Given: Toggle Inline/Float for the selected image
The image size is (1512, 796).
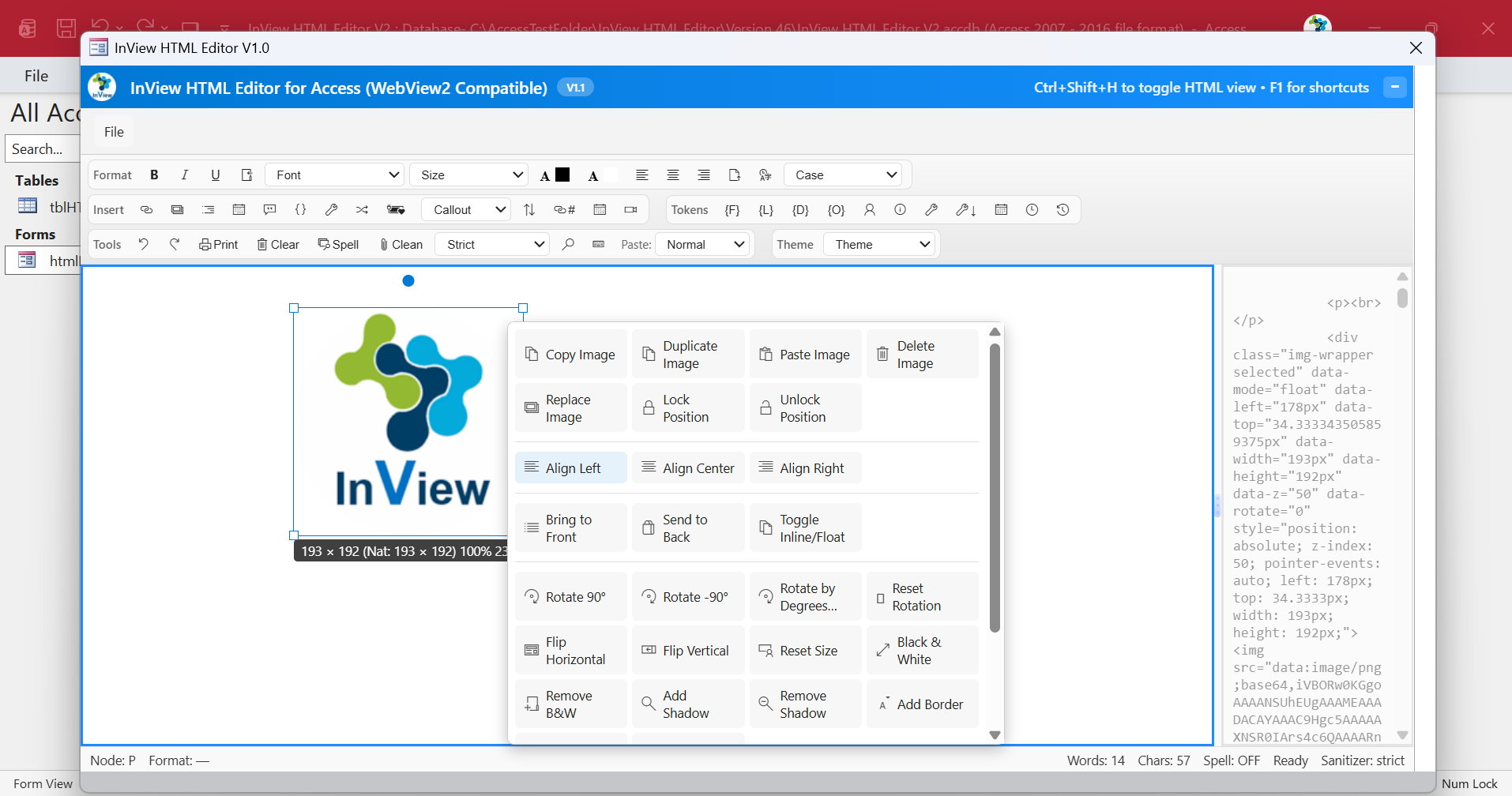Looking at the screenshot, I should point(804,528).
